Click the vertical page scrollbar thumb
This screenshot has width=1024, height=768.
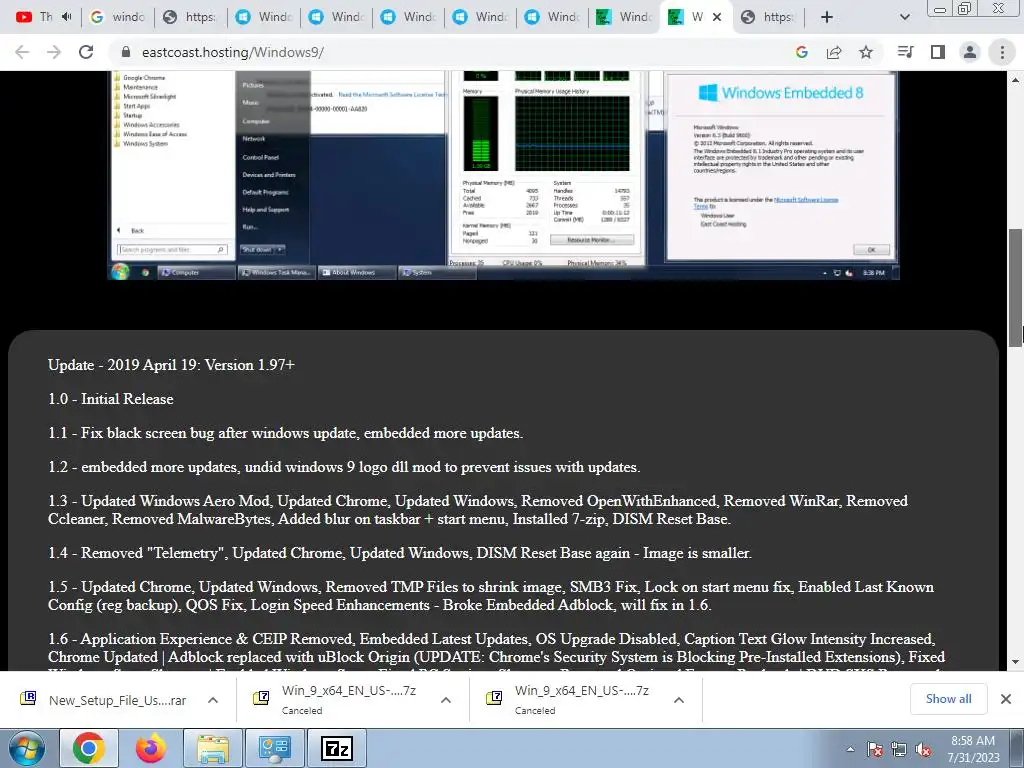[x=1016, y=287]
